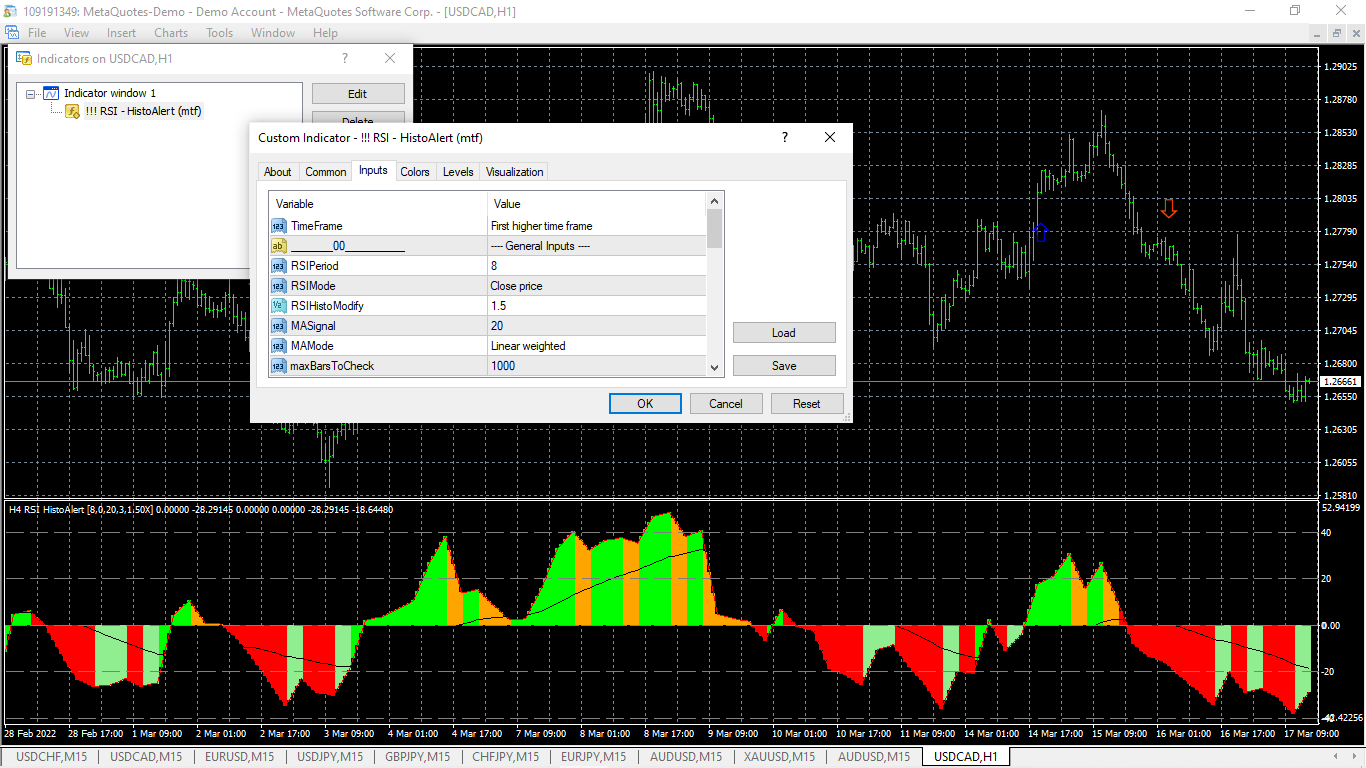1366x768 pixels.
Task: Collapse the Indicator window 1 tree node
Action: [x=31, y=94]
